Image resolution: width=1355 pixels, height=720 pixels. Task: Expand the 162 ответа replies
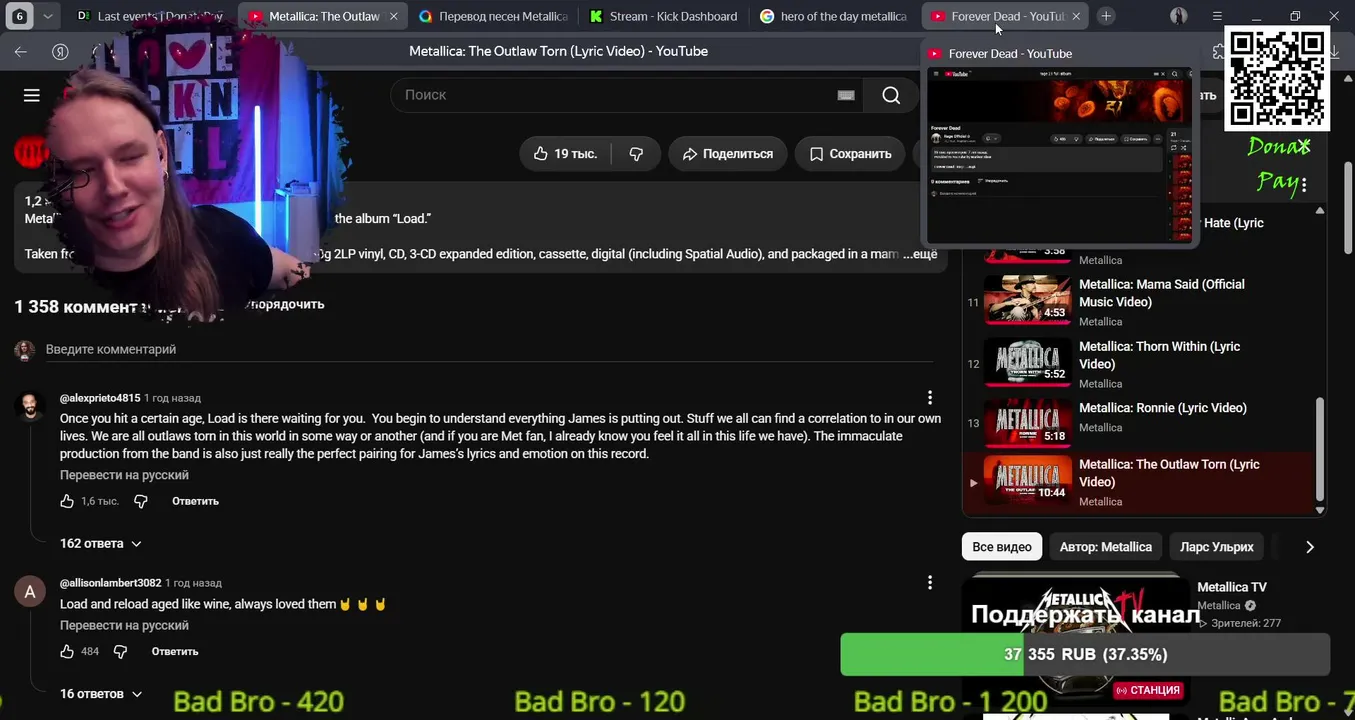click(101, 544)
